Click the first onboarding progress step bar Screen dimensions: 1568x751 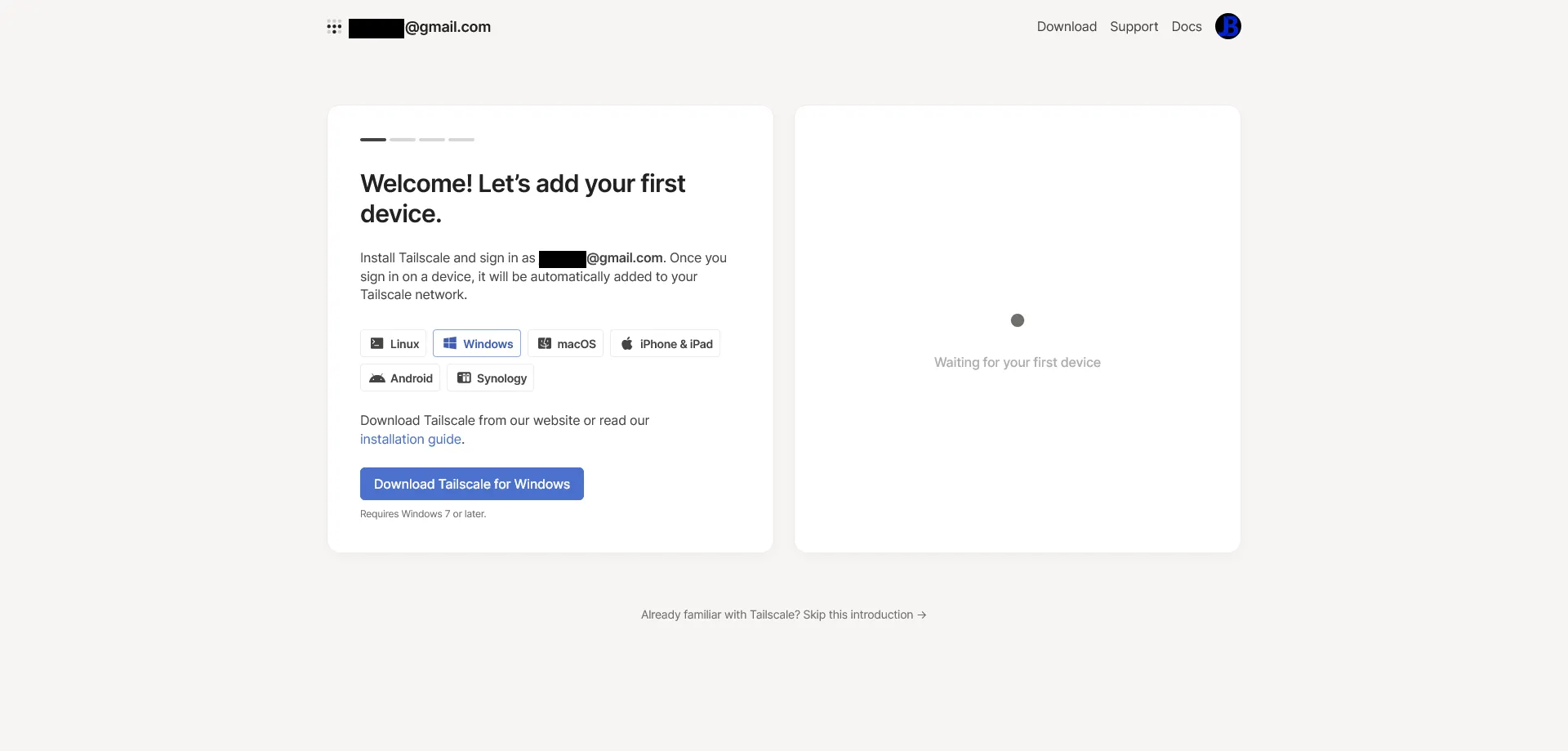[373, 140]
